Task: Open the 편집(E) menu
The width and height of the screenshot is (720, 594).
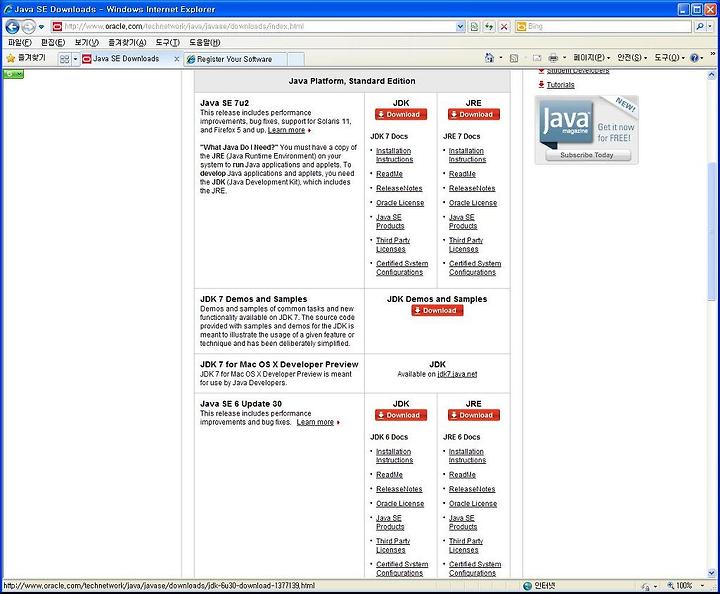Action: pos(53,43)
